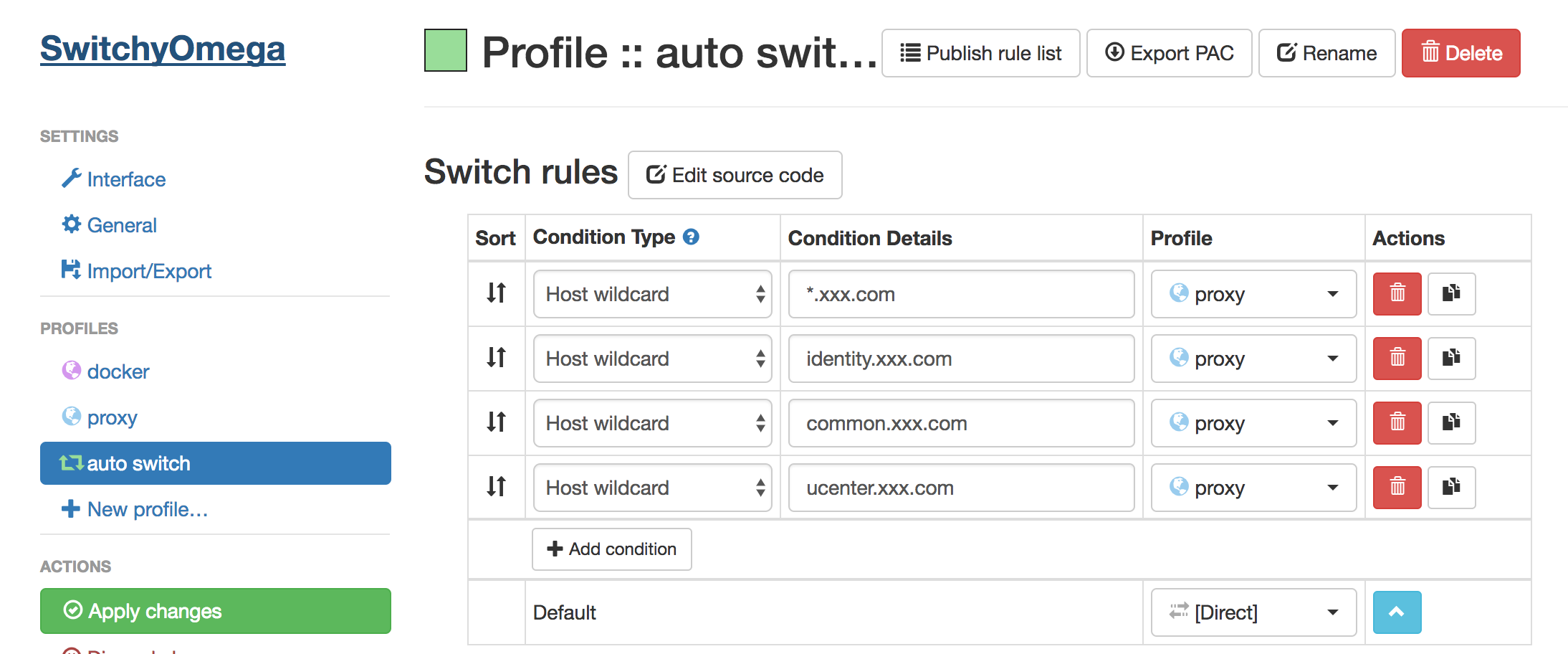
Task: Click Edit source code button
Action: click(x=735, y=175)
